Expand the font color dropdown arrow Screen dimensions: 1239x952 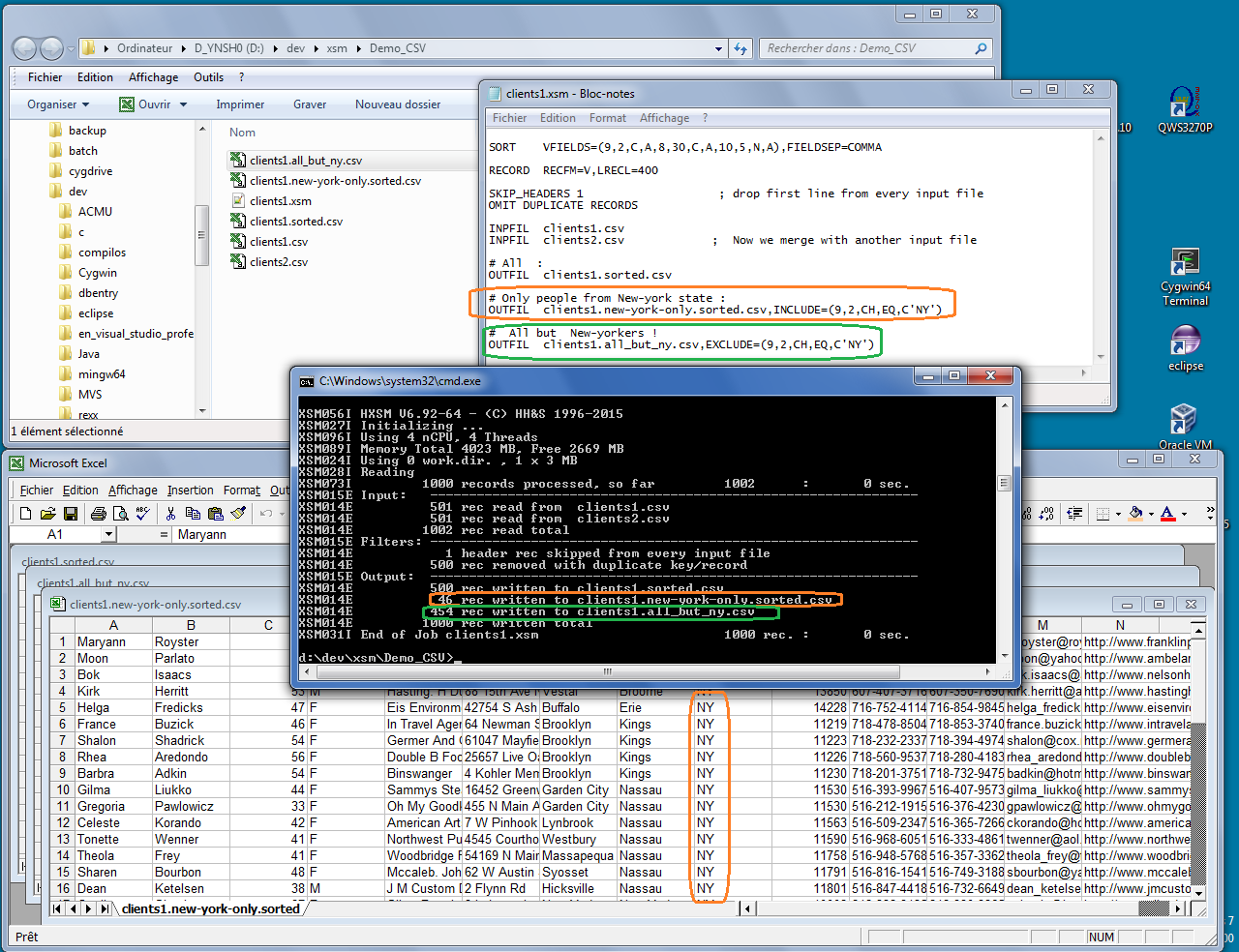pos(1185,514)
